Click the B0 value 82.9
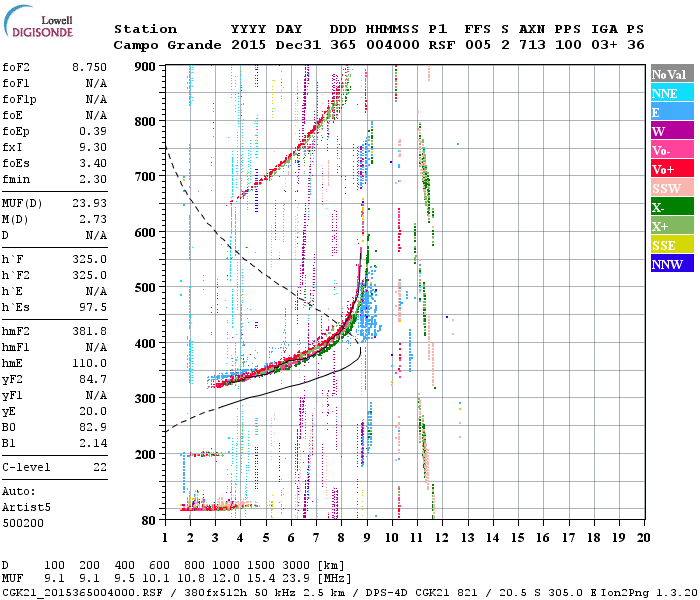700x600 pixels. 93,428
